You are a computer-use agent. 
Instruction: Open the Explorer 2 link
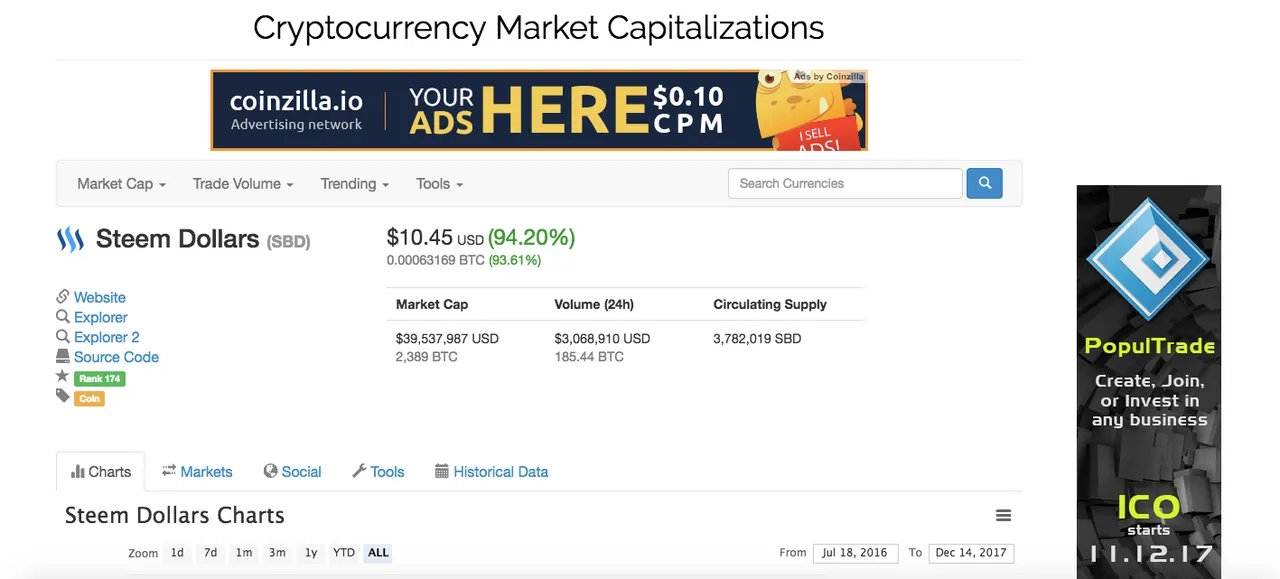(x=107, y=337)
